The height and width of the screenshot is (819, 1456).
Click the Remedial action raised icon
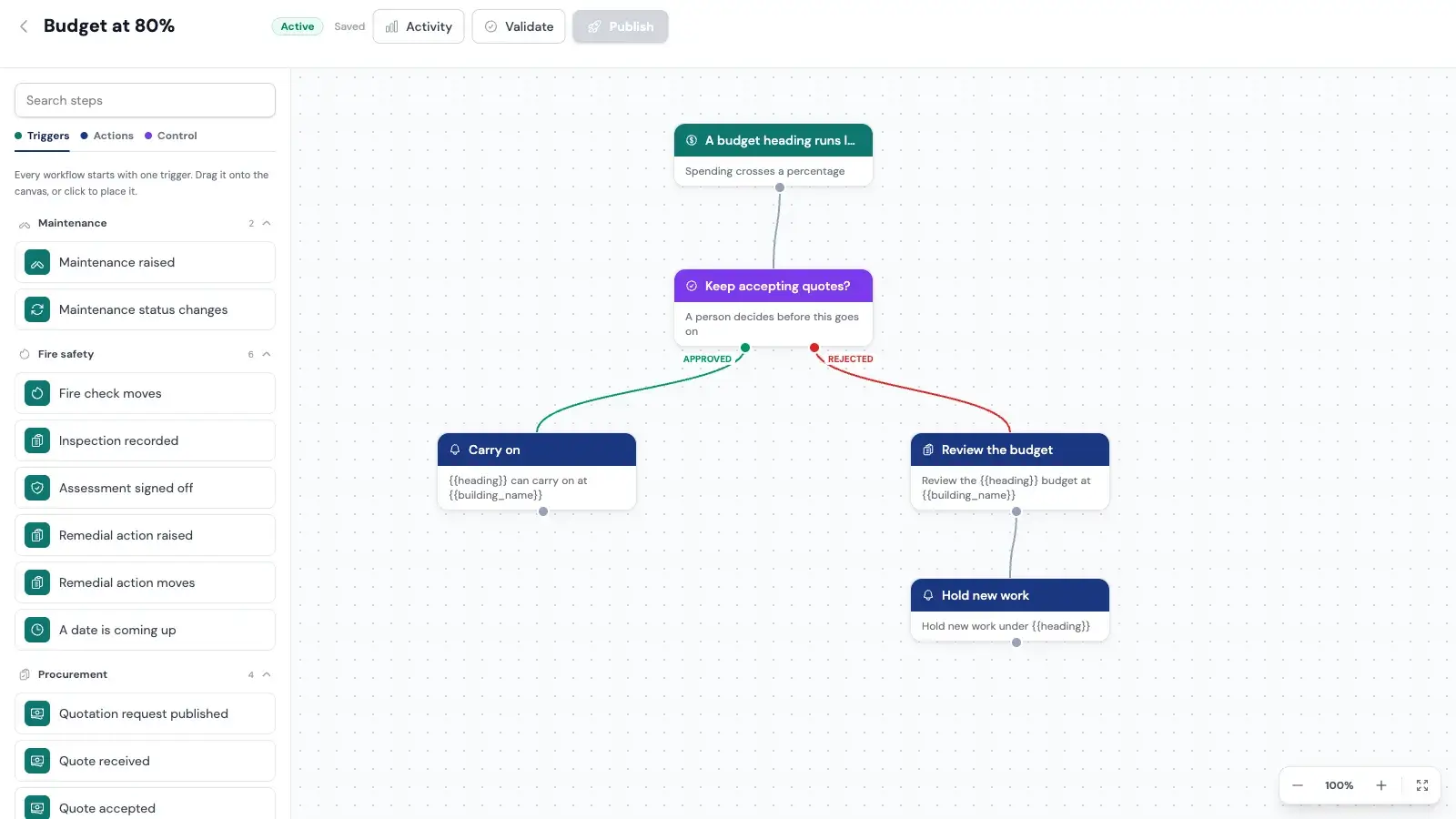37,535
